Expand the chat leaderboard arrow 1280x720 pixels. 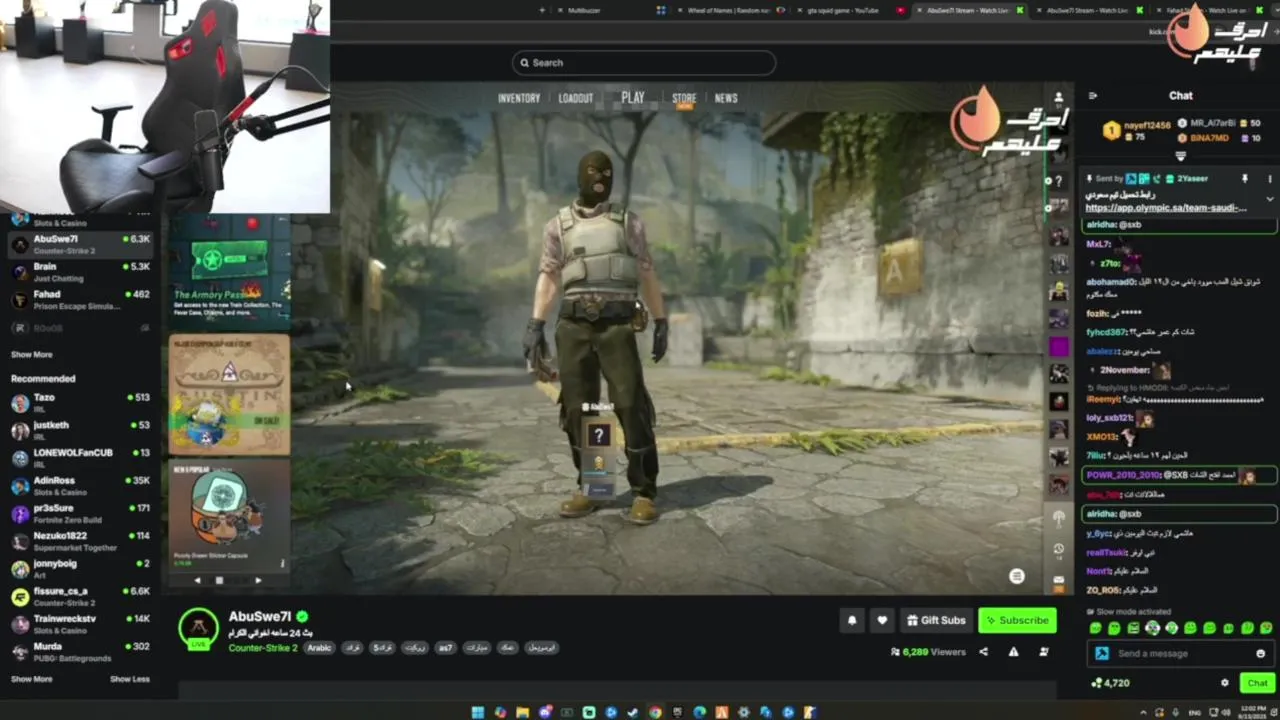[1181, 157]
